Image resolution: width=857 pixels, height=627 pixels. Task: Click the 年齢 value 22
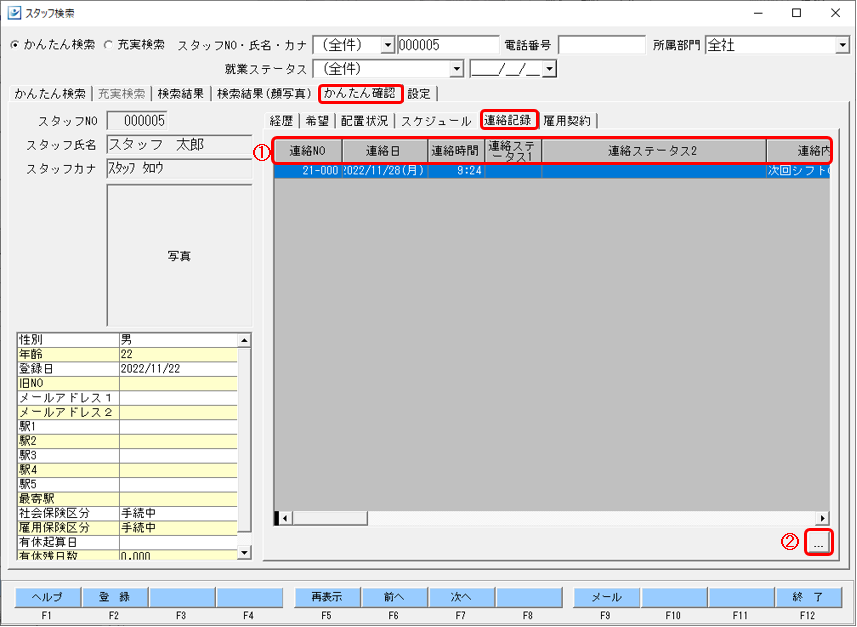click(x=178, y=354)
